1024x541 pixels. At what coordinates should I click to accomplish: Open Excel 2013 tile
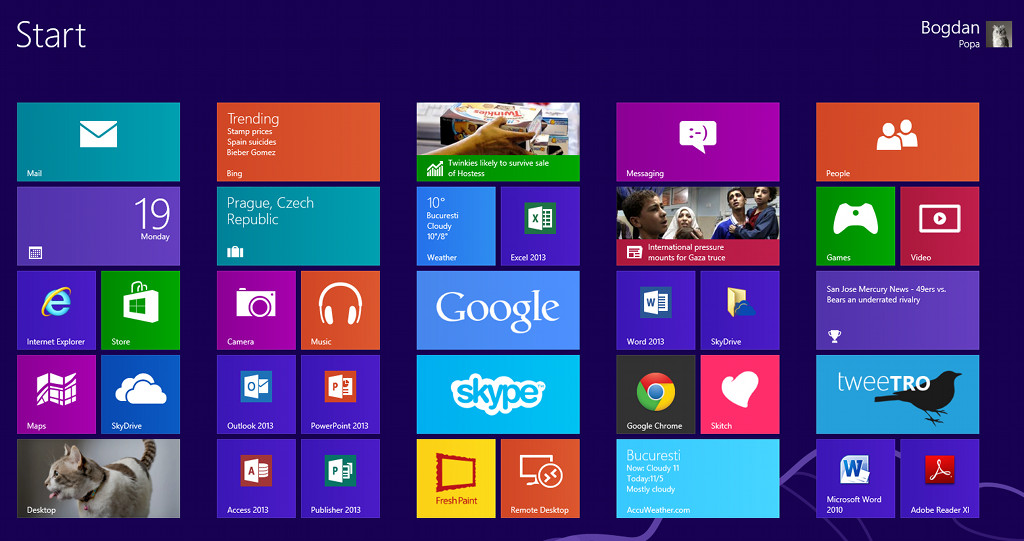point(540,226)
